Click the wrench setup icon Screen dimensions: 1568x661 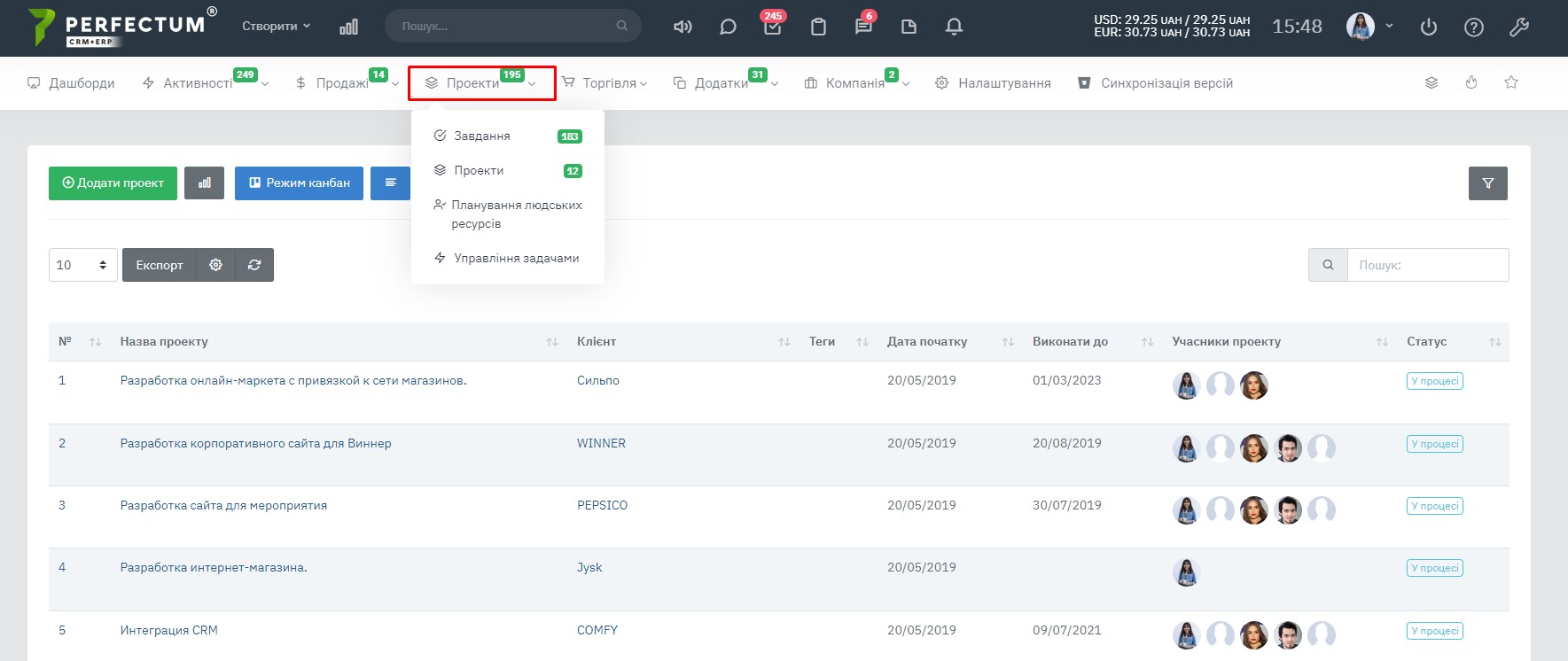tap(1518, 27)
